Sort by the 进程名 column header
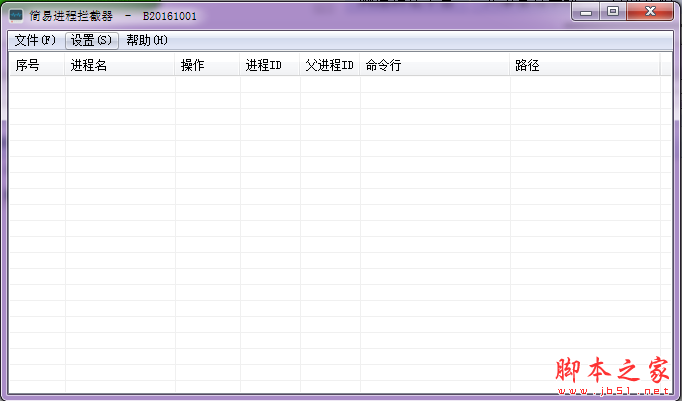 120,65
